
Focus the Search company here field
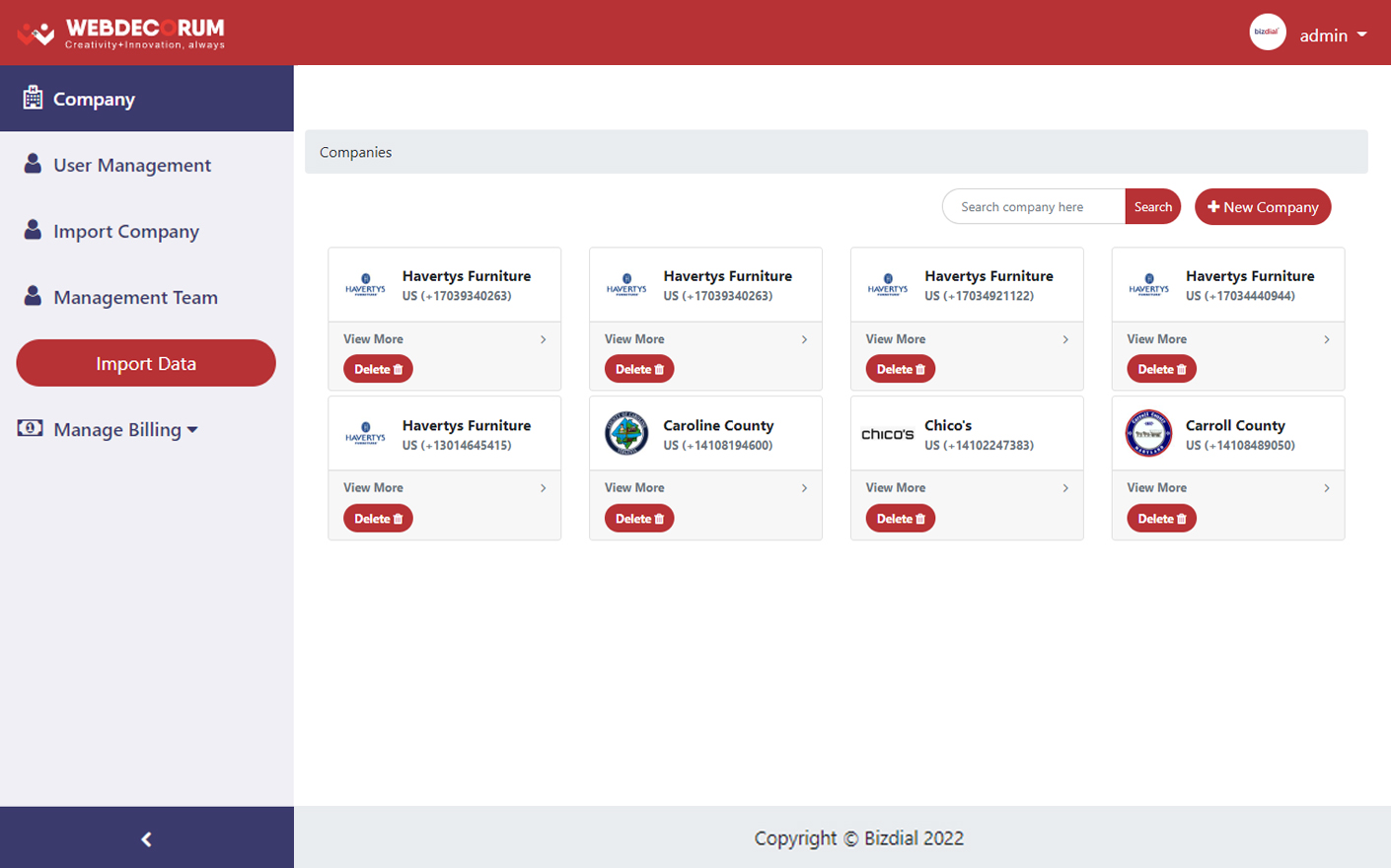coord(1034,206)
